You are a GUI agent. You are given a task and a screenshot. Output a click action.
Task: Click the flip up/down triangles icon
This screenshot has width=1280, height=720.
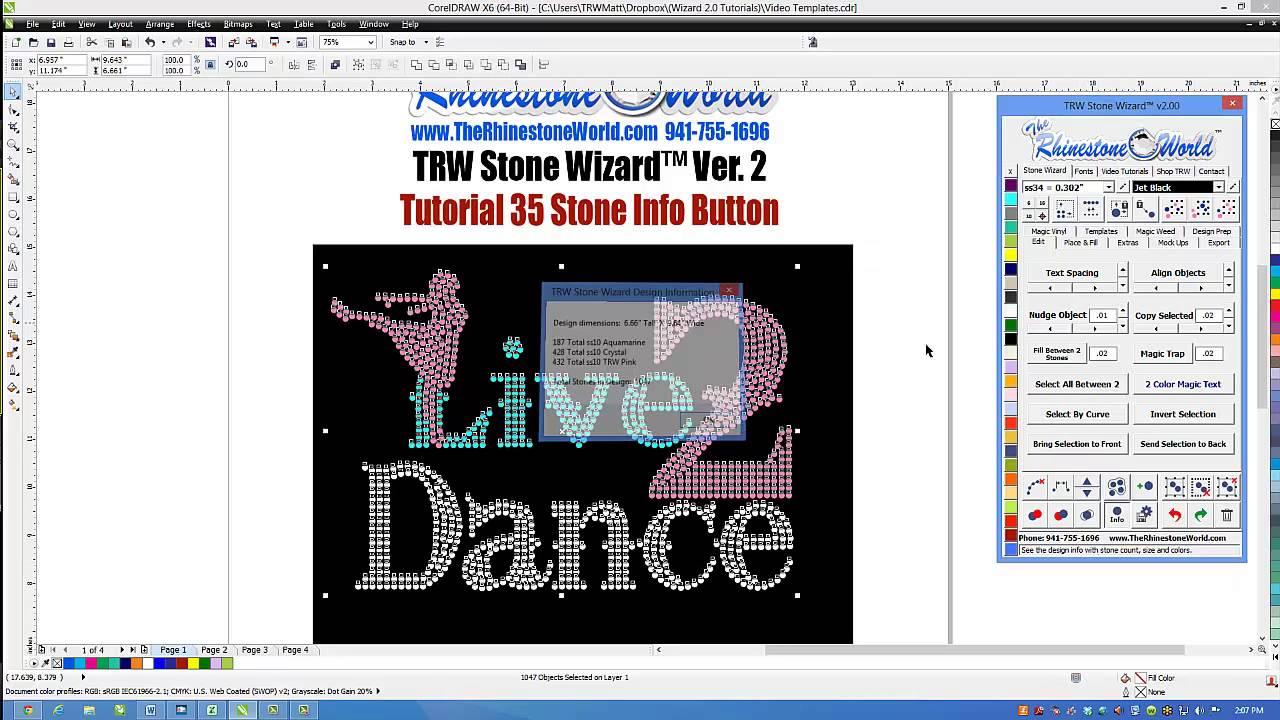click(1087, 487)
